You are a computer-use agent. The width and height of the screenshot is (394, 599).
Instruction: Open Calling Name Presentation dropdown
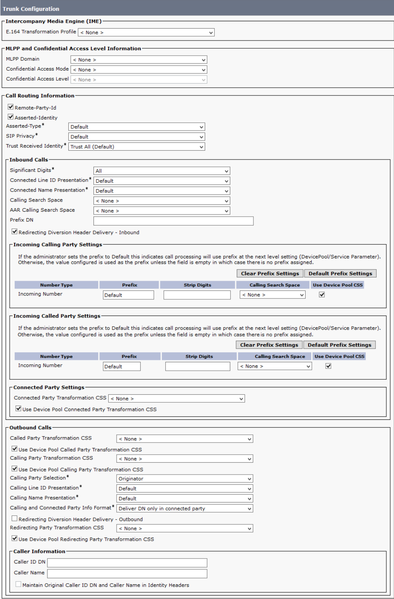pyautogui.click(x=185, y=499)
